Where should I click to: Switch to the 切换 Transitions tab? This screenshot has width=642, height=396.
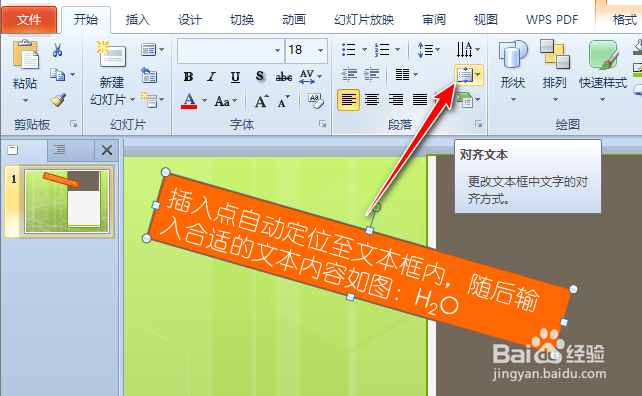tap(242, 19)
